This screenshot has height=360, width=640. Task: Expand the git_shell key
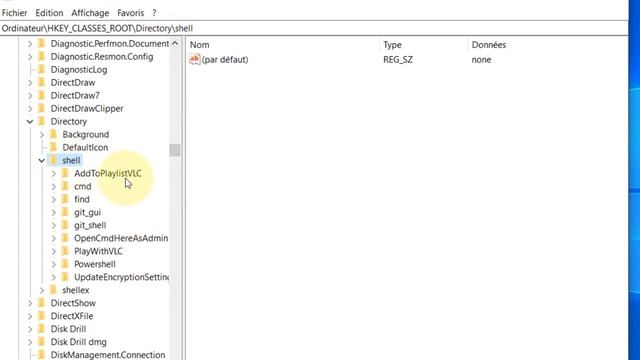(x=53, y=225)
